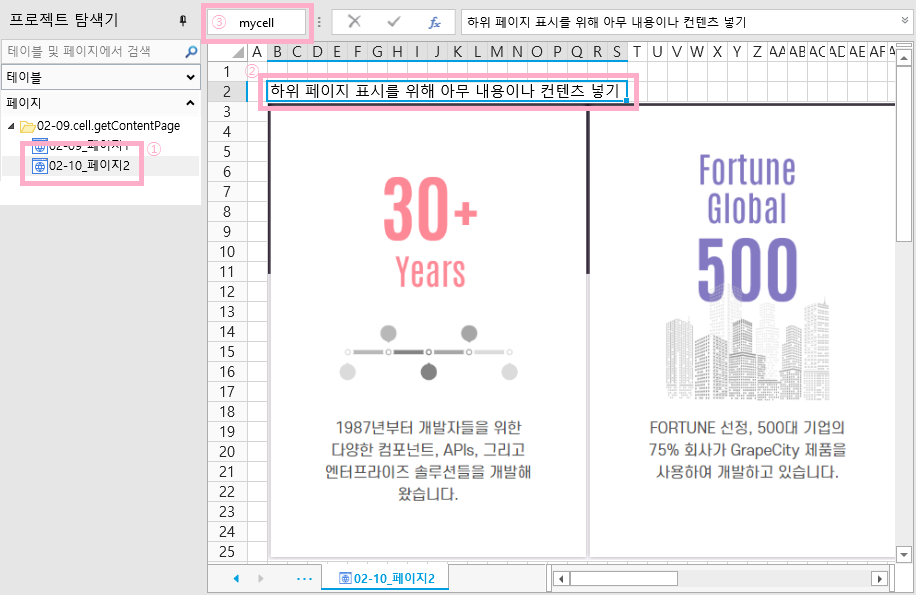Expand the formula bar with the double chevron
The image size is (916, 595).
pos(904,21)
